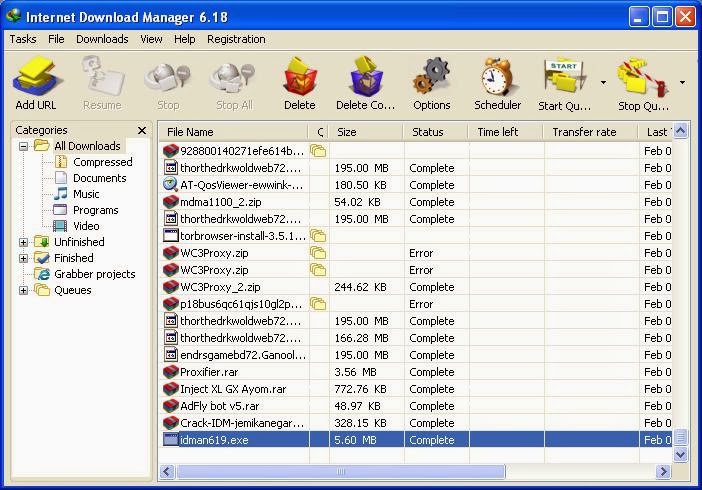The width and height of the screenshot is (702, 490).
Task: Close the Categories panel
Action: click(x=141, y=130)
